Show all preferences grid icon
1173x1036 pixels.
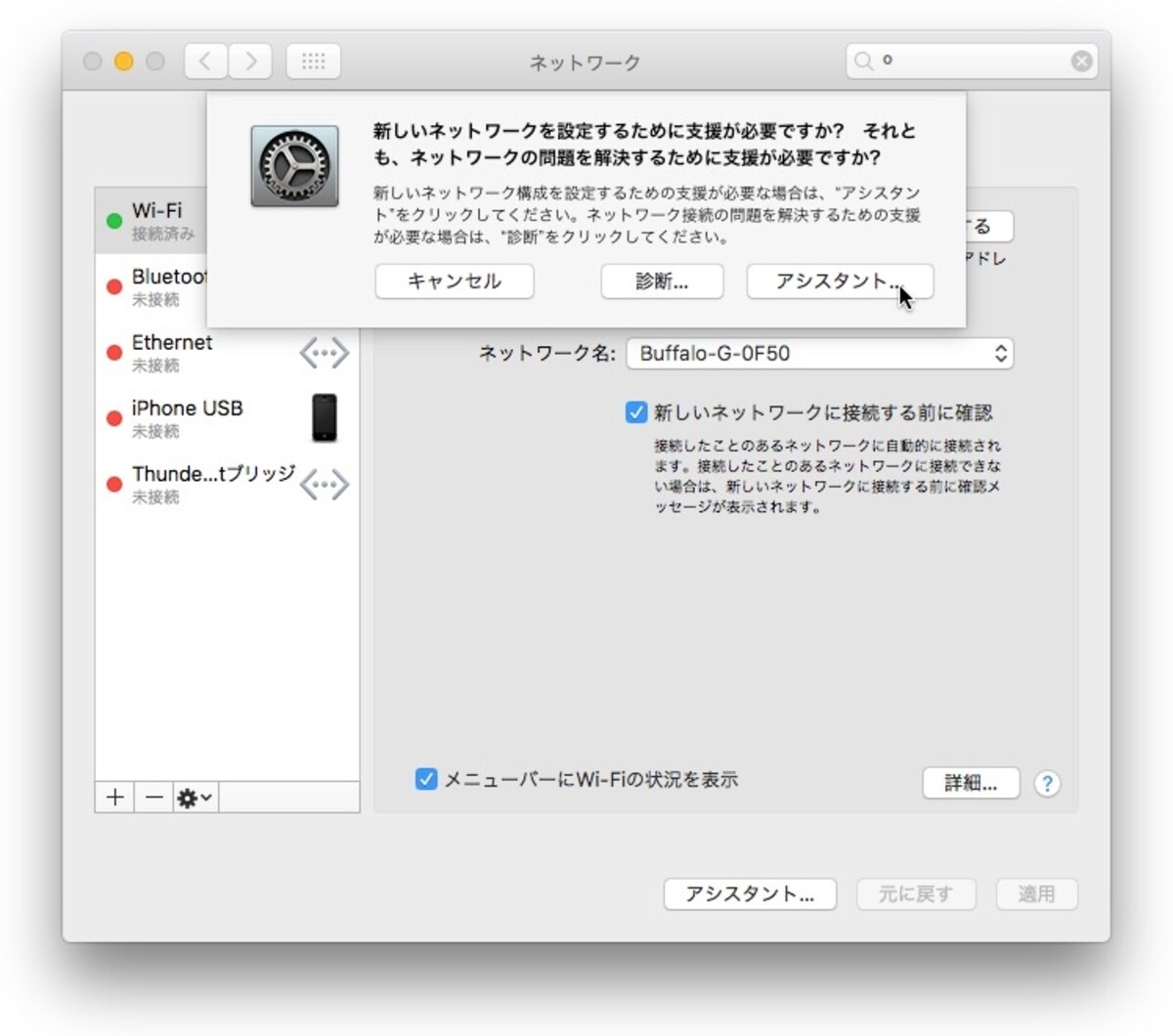(x=313, y=62)
